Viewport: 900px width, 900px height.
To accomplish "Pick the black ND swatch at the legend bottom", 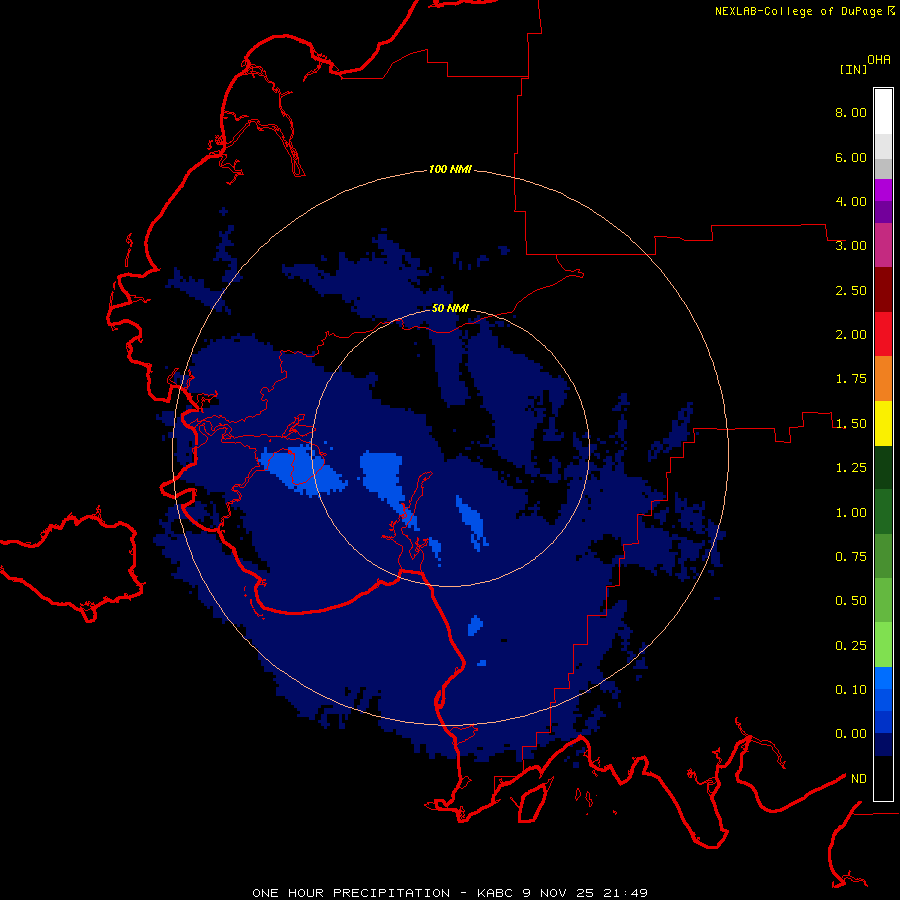I will (x=883, y=778).
